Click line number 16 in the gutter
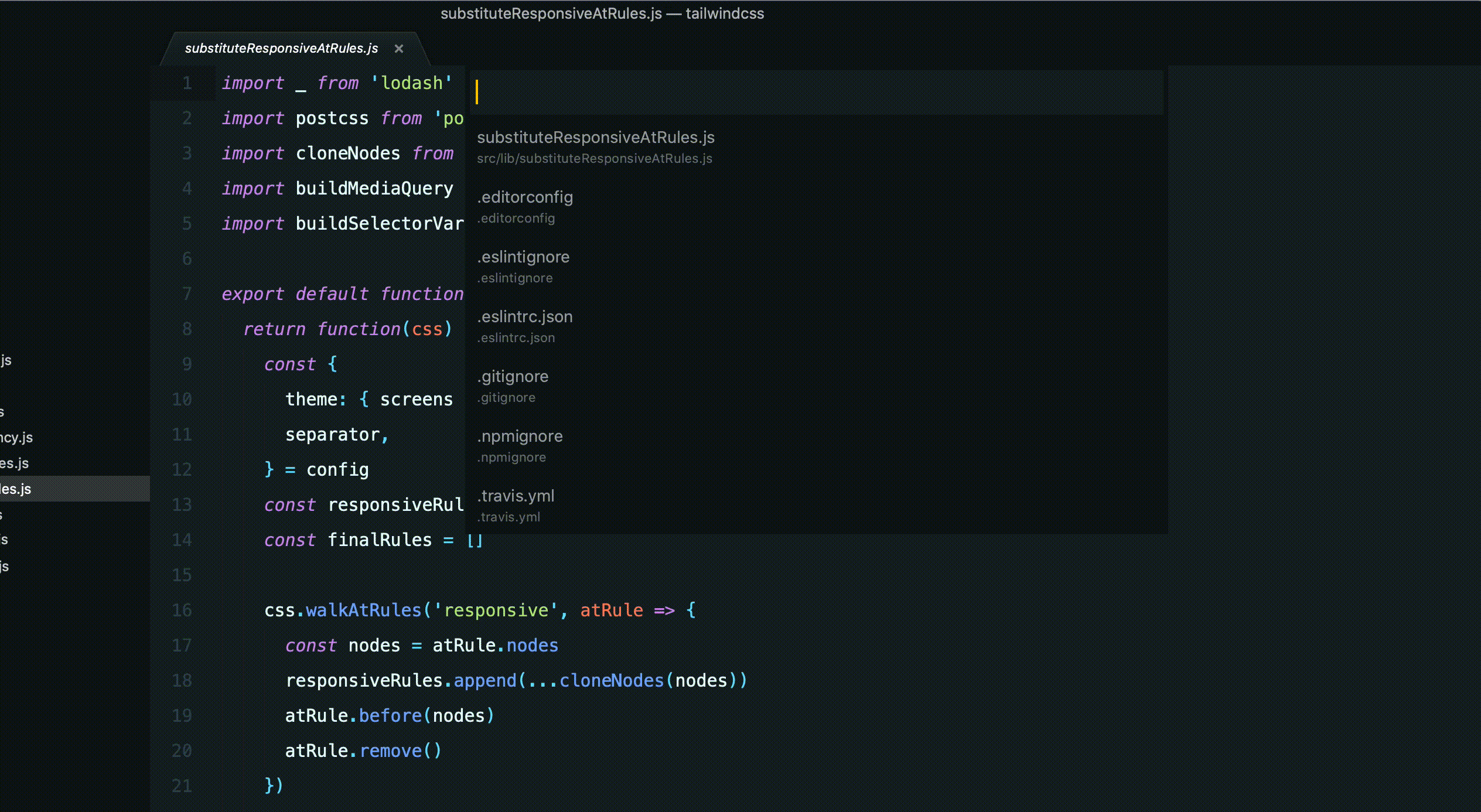 (x=182, y=610)
